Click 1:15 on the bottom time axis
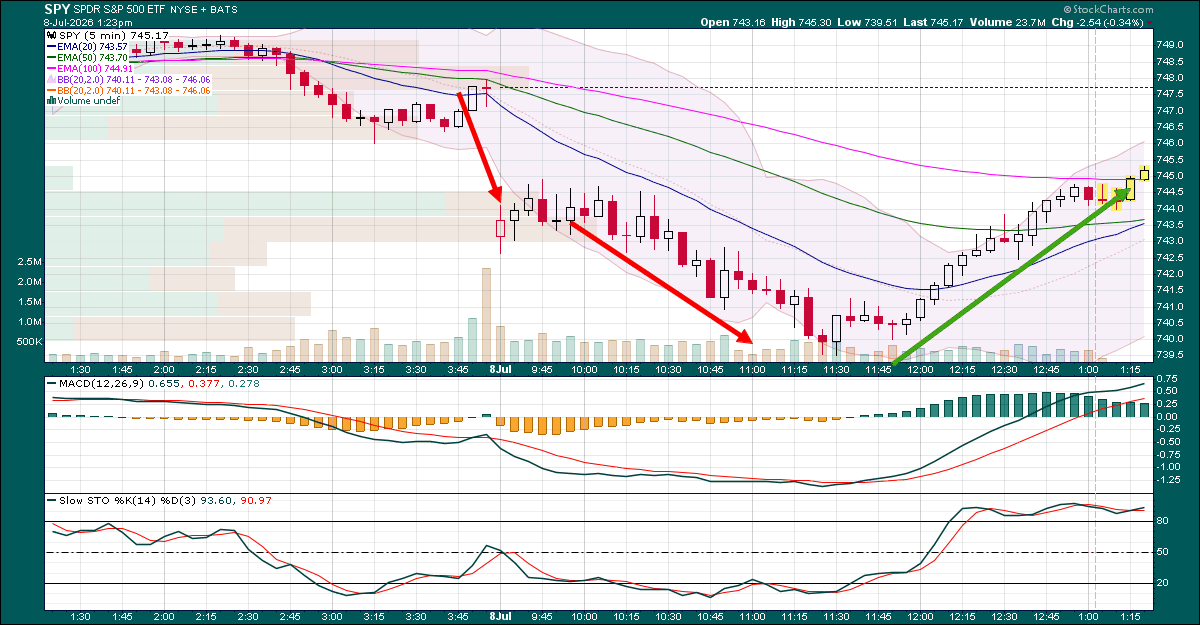Viewport: 1200px width, 625px height. (1130, 617)
